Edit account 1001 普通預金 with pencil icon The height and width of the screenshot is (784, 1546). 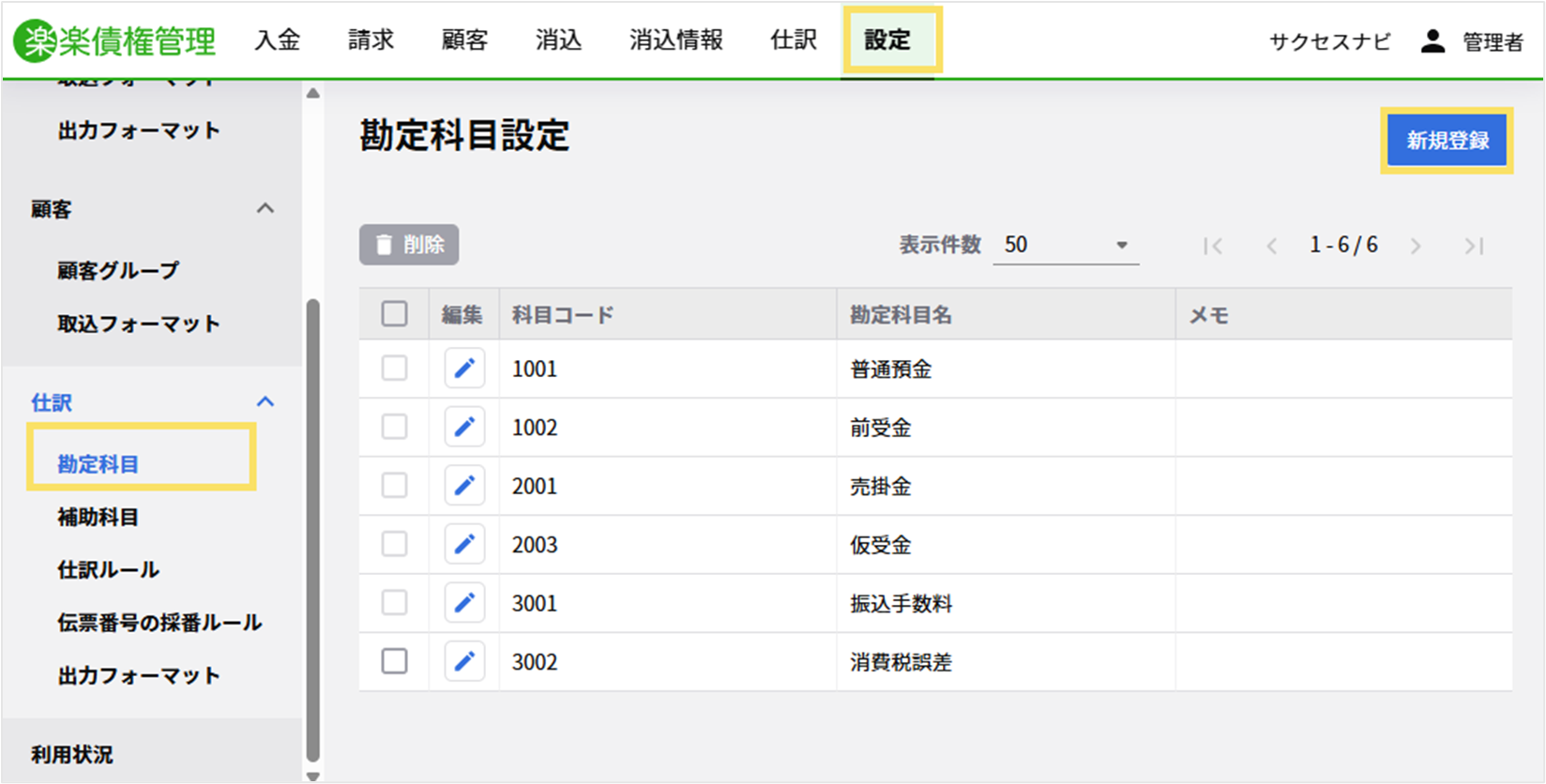click(x=464, y=369)
